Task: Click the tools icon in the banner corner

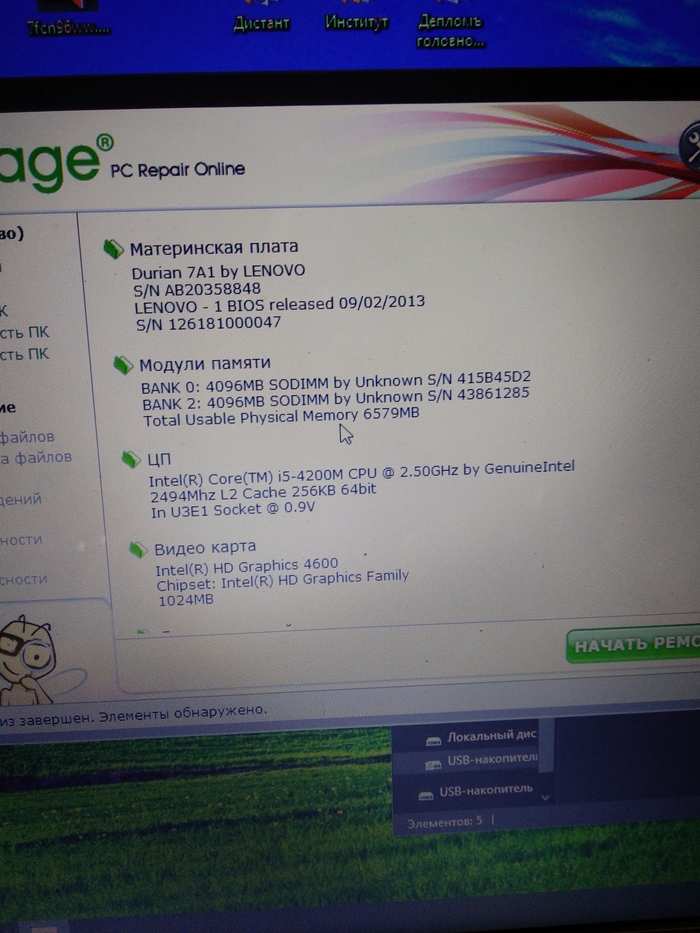Action: tap(690, 146)
